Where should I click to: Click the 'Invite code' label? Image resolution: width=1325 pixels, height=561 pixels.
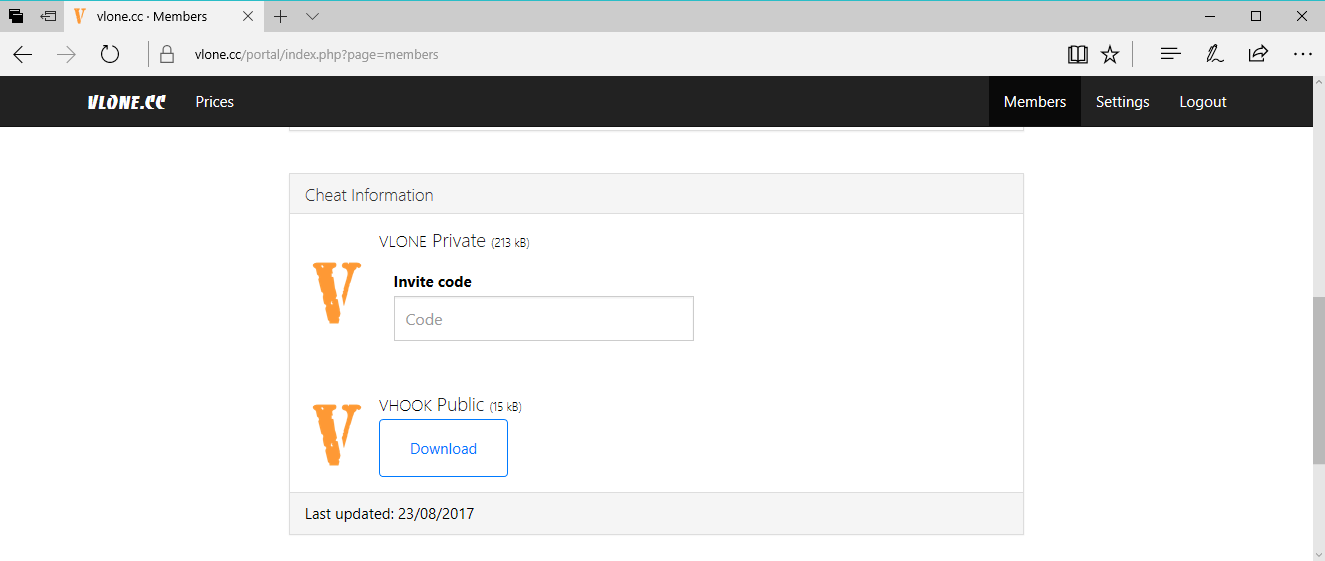click(x=433, y=282)
